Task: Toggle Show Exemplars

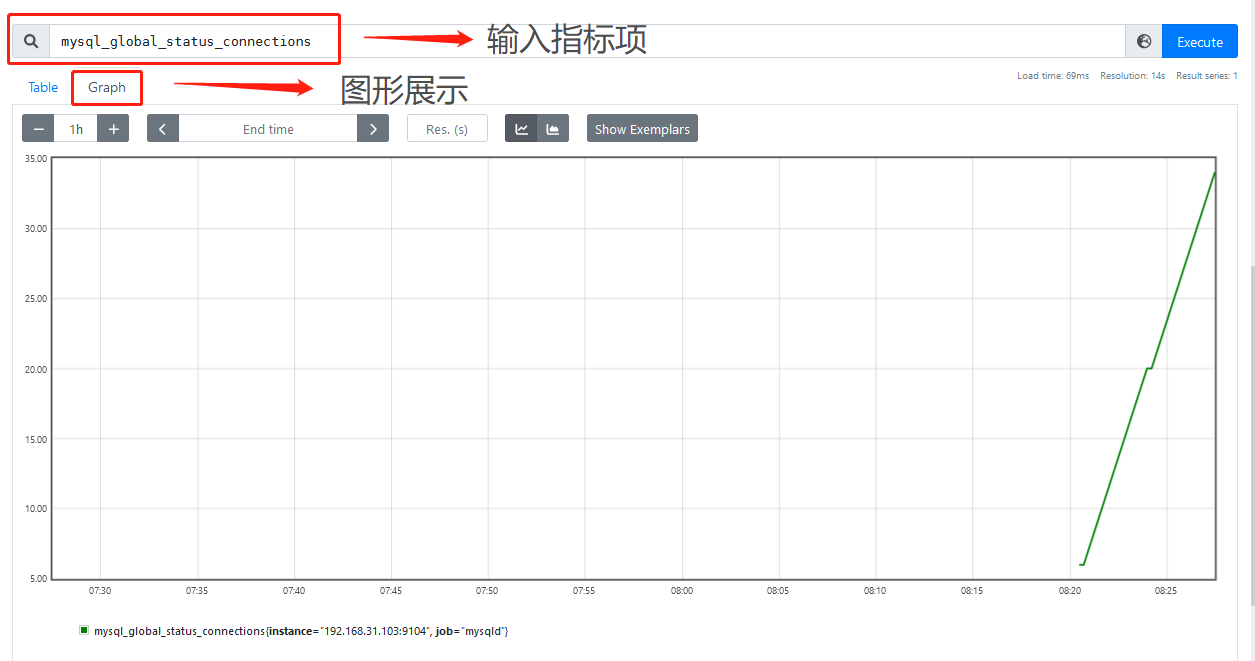Action: click(642, 129)
